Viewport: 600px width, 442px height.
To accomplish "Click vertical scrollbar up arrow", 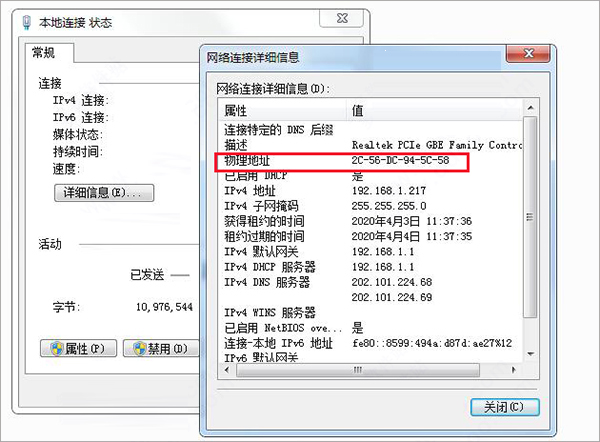I will [x=530, y=108].
